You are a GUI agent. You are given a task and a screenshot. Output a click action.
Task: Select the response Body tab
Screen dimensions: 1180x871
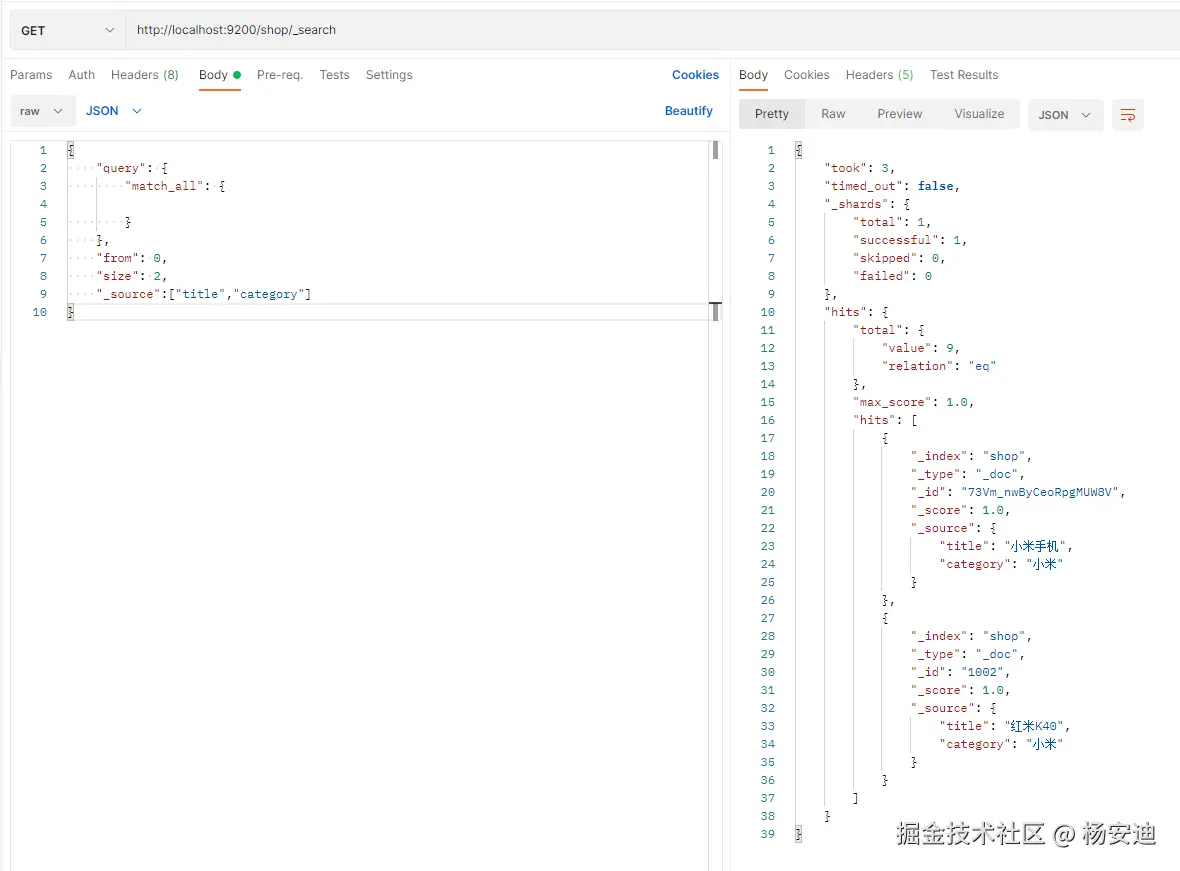click(753, 75)
